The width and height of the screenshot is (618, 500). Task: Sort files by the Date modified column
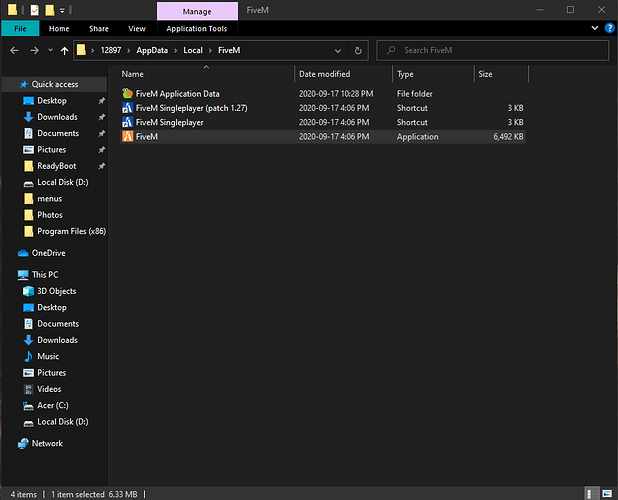pyautogui.click(x=324, y=74)
